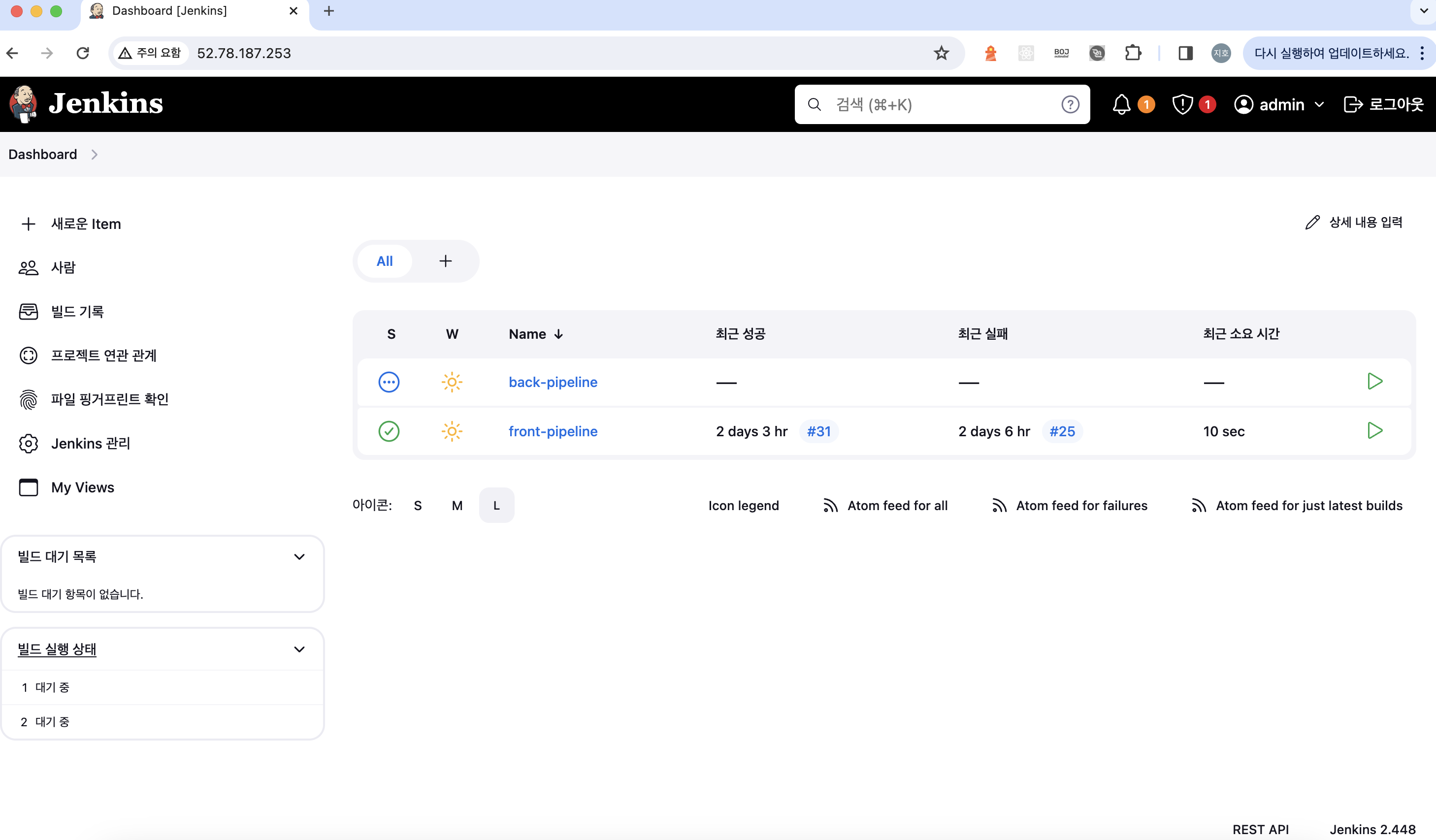Click the 상세 내용 입력 pencil button
Image resolution: width=1436 pixels, height=840 pixels.
pyautogui.click(x=1354, y=222)
